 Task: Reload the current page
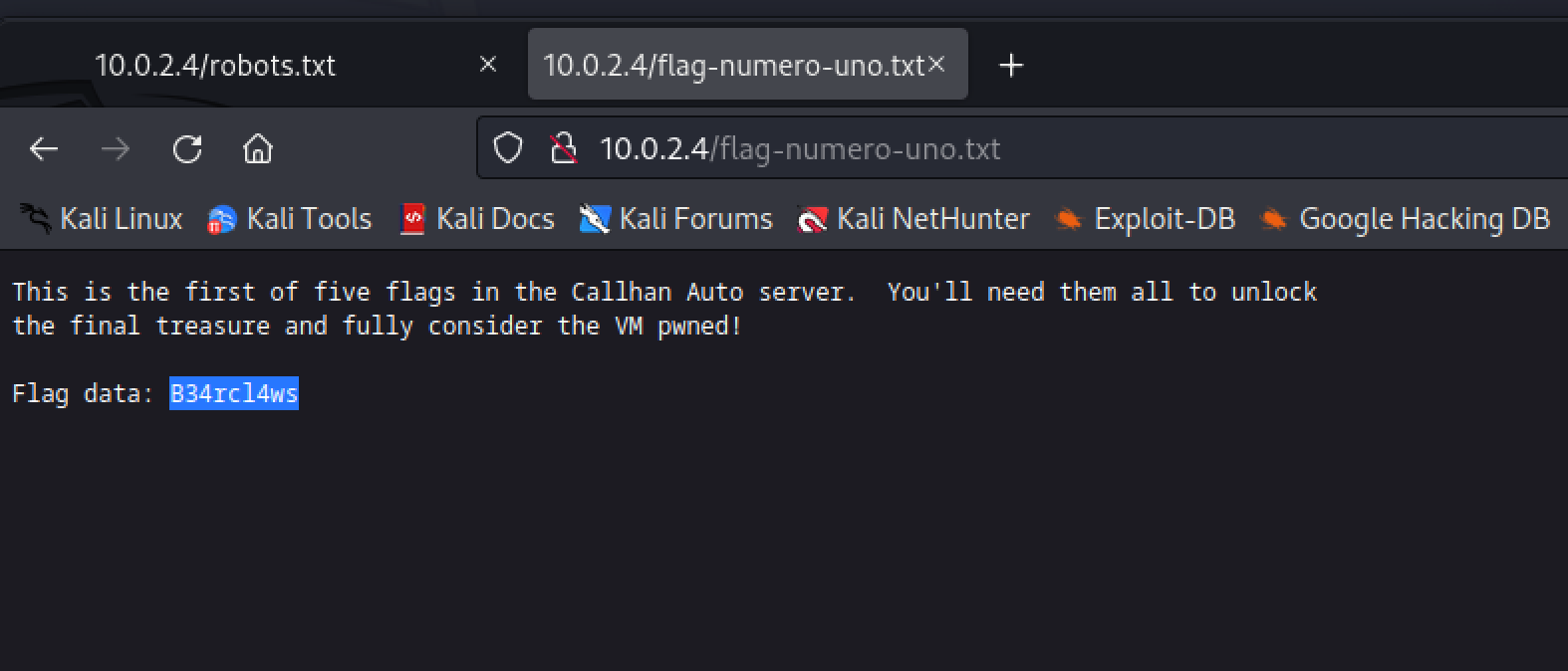tap(187, 149)
